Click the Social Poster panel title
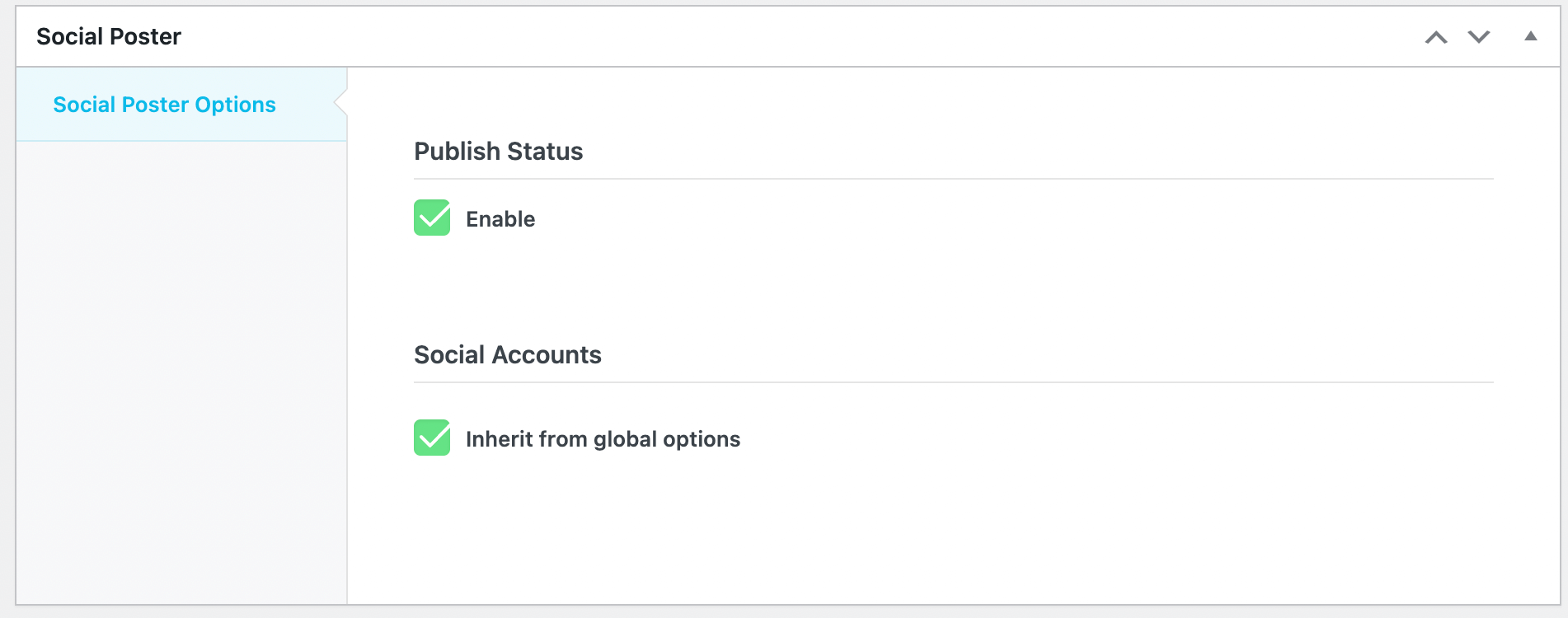This screenshot has height=618, width=1568. tap(109, 36)
